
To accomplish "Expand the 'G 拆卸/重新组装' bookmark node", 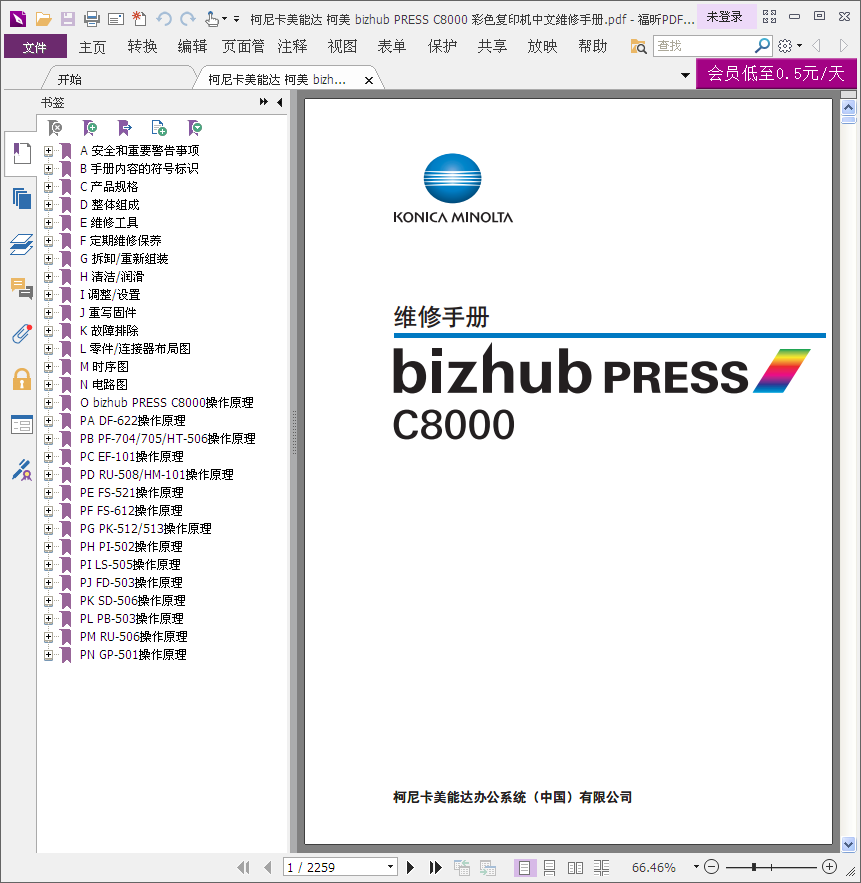I will 48,259.
